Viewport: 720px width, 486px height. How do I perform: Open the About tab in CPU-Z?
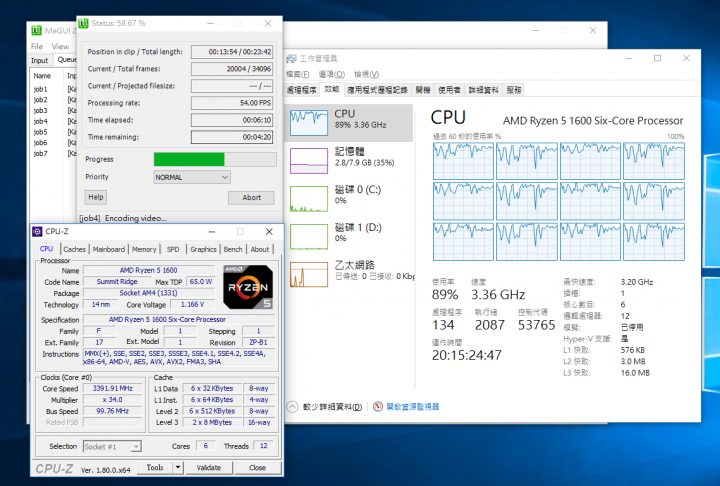(x=260, y=249)
